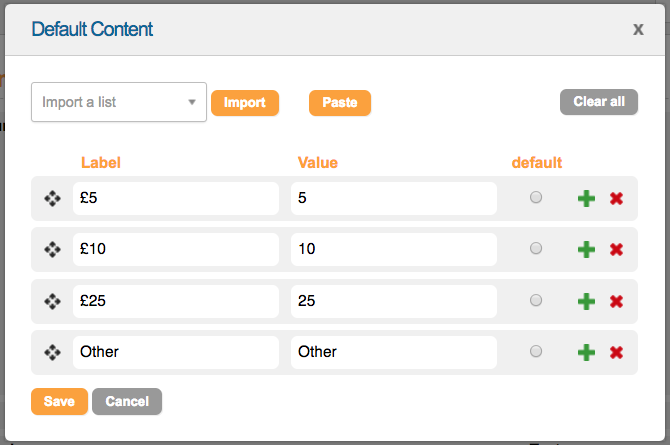Delete the Other option row
This screenshot has width=670, height=445.
click(x=616, y=352)
